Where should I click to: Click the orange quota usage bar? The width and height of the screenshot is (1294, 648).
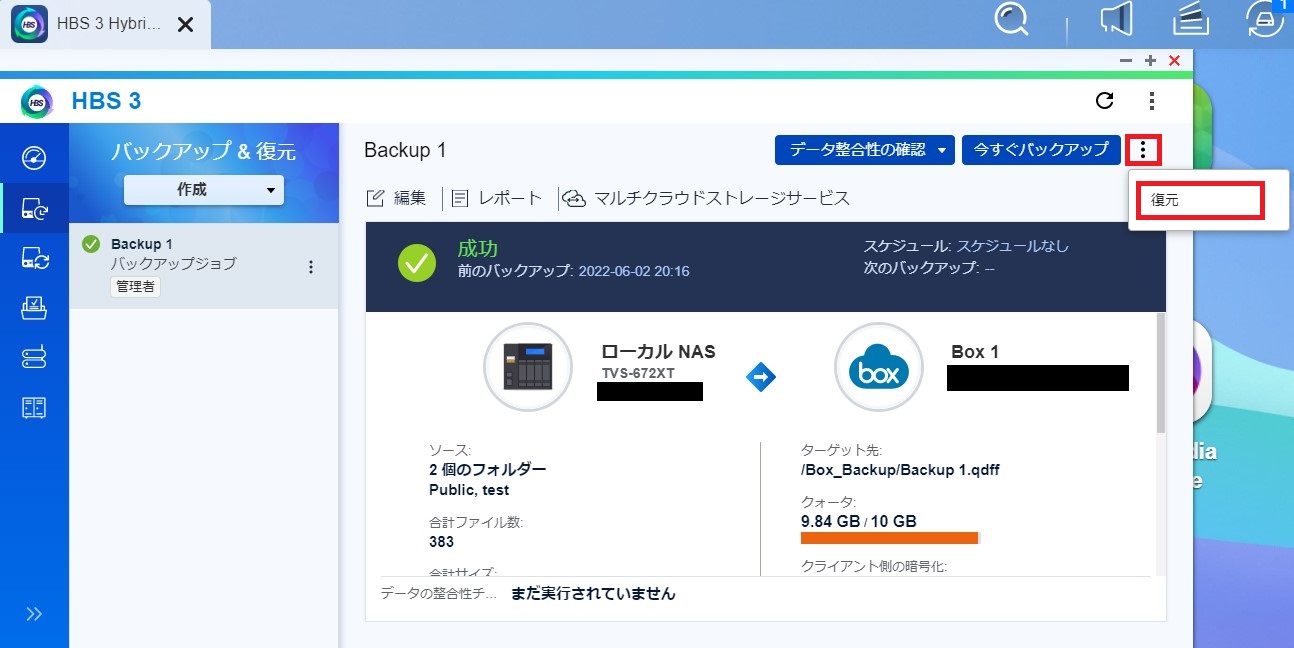tap(889, 538)
